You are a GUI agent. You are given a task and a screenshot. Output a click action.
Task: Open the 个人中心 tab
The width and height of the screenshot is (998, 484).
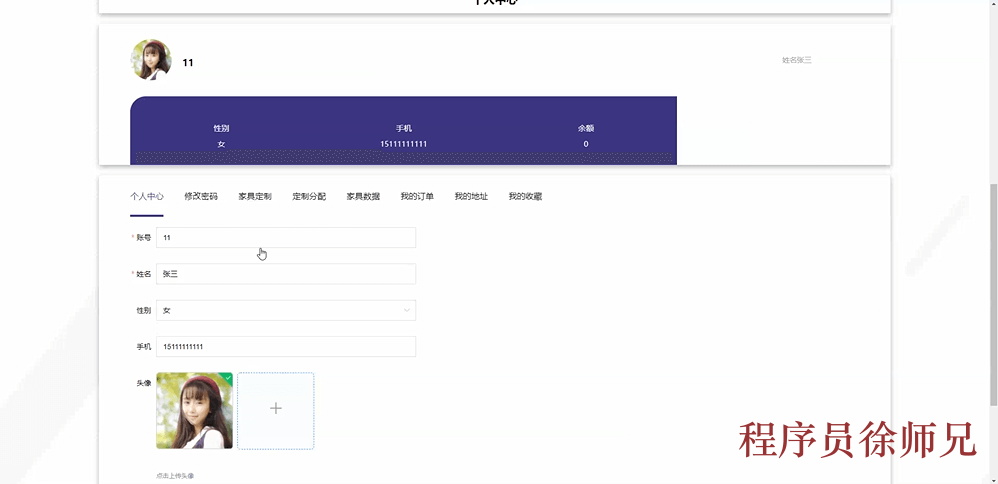pos(146,196)
